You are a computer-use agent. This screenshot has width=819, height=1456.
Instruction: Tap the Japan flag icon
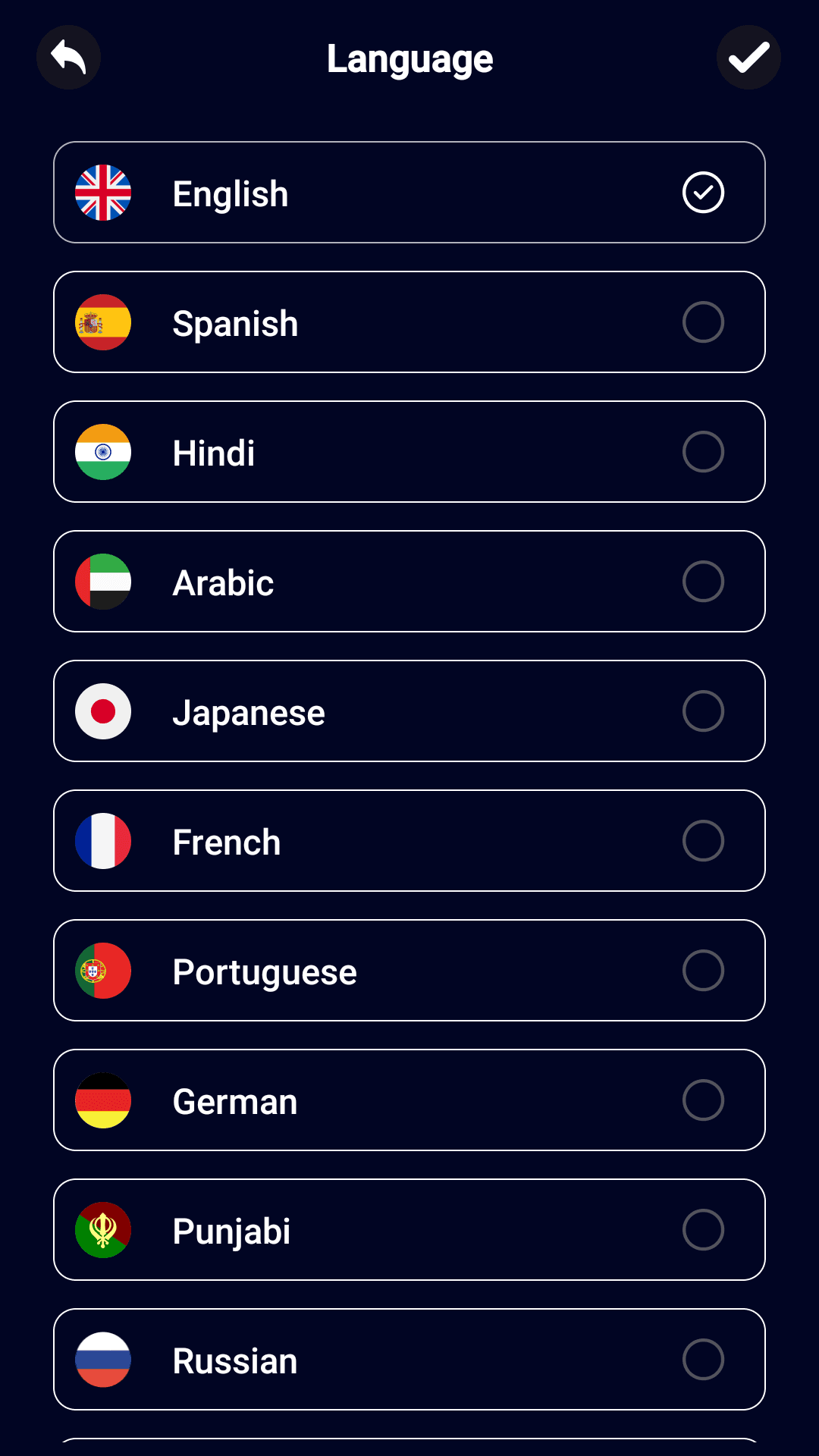tap(103, 711)
